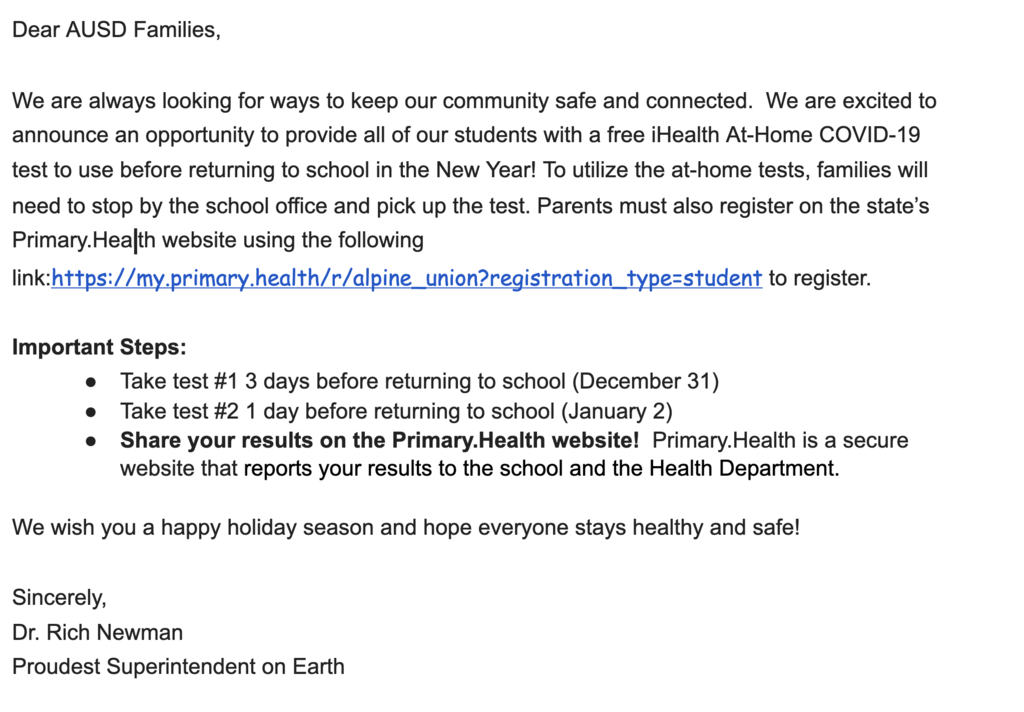Click the bullet before "Take test #1"
This screenshot has width=1024, height=712.
(x=92, y=382)
